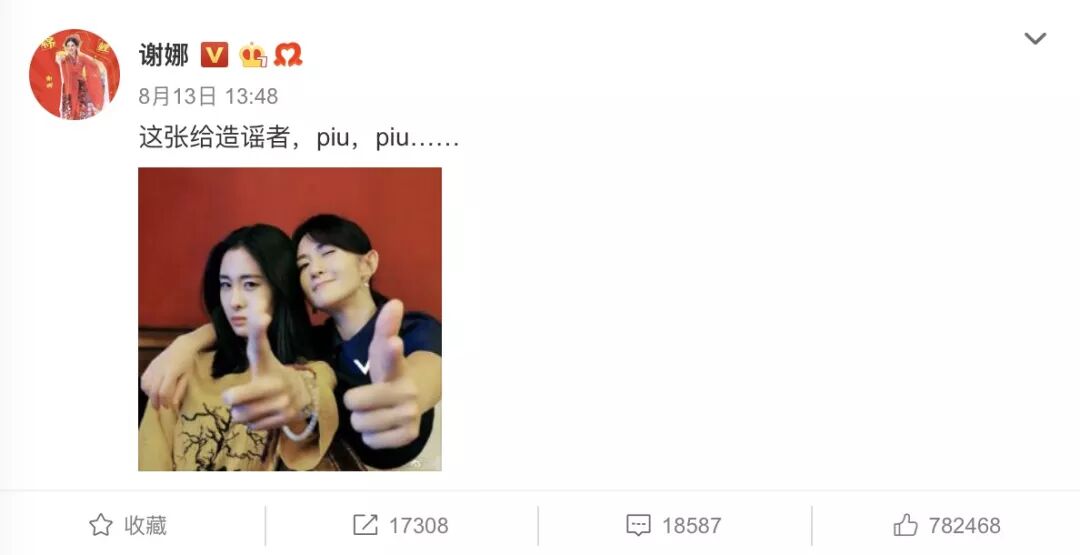The height and width of the screenshot is (555, 1080).
Task: Click the 谢娜 profile avatar
Action: [74, 74]
